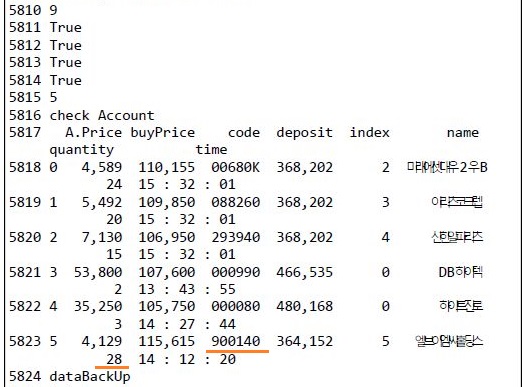
Task: Click the 'check Account' text
Action: pos(102,115)
